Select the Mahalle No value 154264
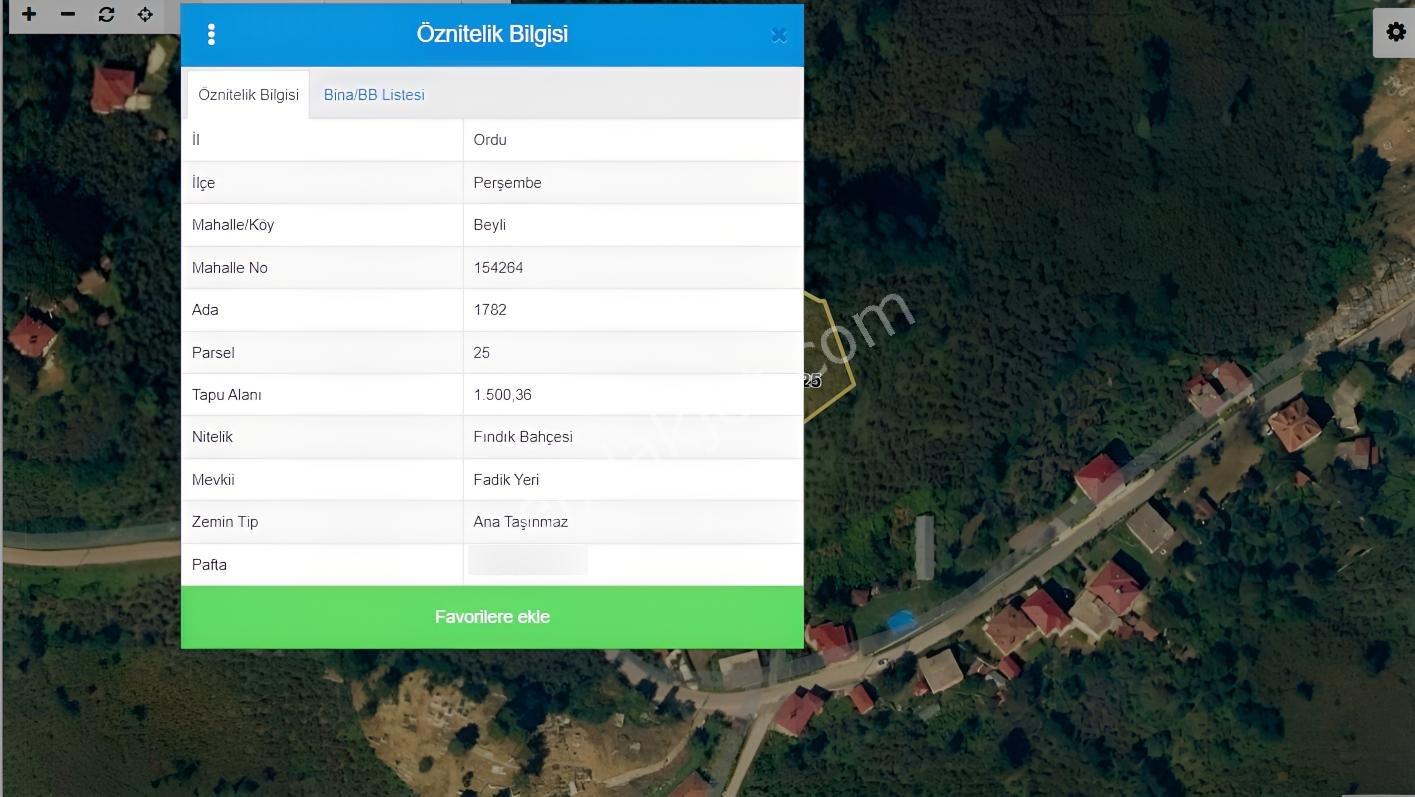The image size is (1415, 797). coord(498,268)
